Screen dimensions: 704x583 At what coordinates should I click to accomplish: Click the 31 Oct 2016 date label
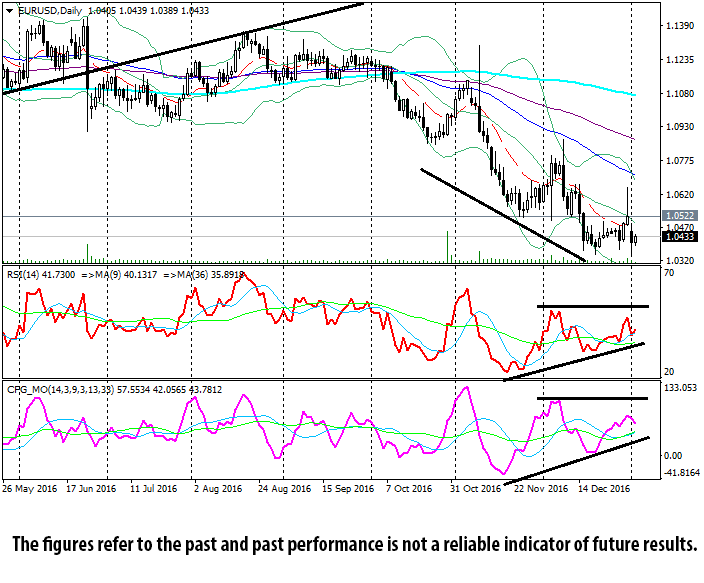point(475,488)
